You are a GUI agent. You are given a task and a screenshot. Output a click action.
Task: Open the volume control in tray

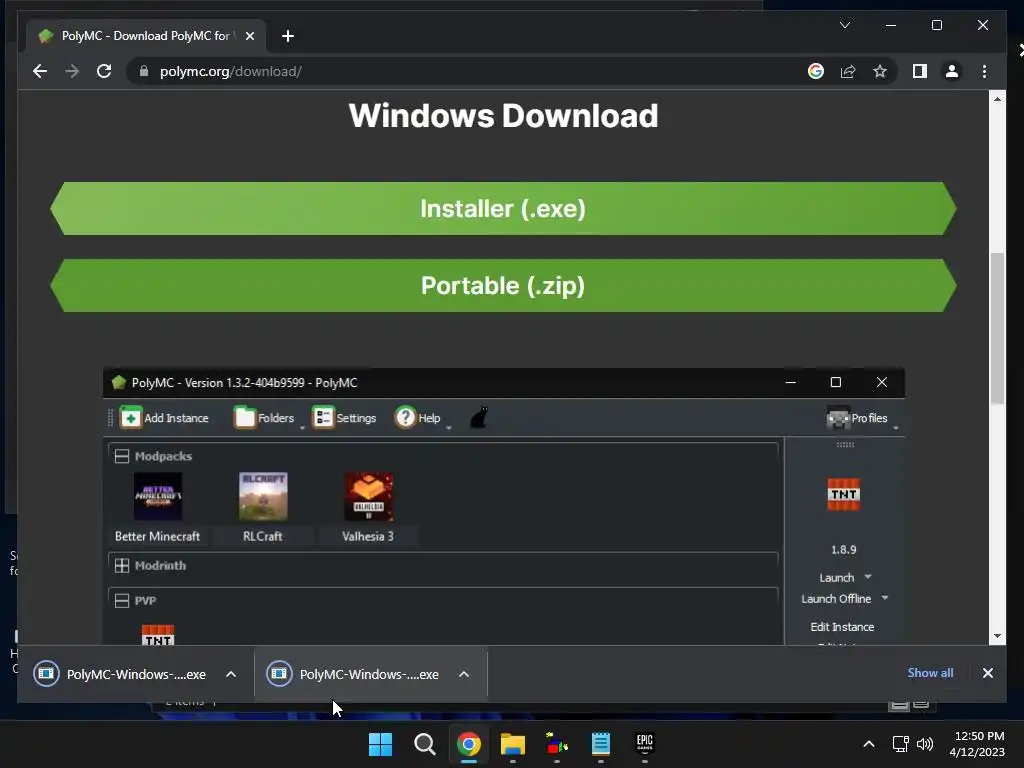point(925,744)
